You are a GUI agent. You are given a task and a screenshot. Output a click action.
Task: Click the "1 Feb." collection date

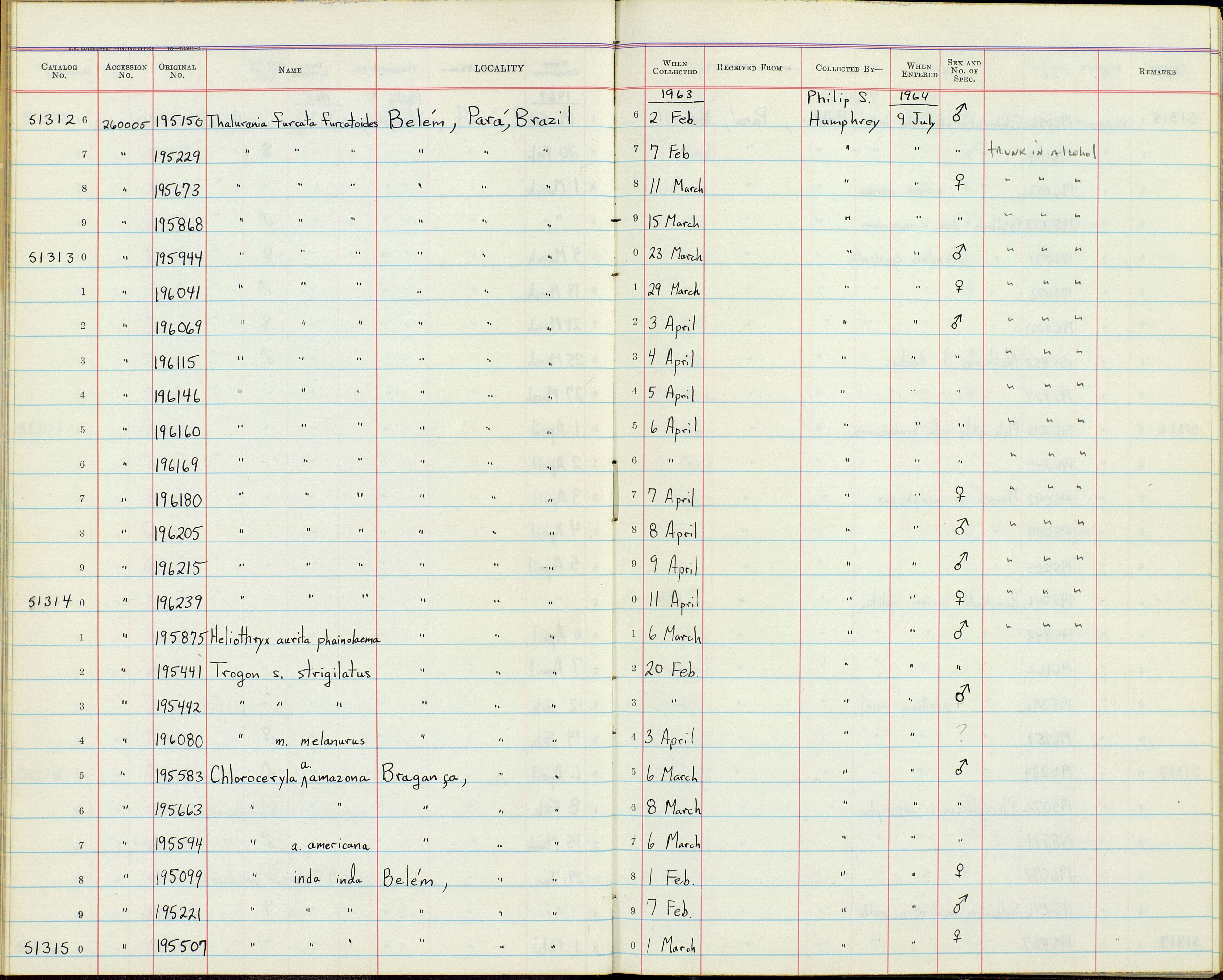pyautogui.click(x=671, y=878)
